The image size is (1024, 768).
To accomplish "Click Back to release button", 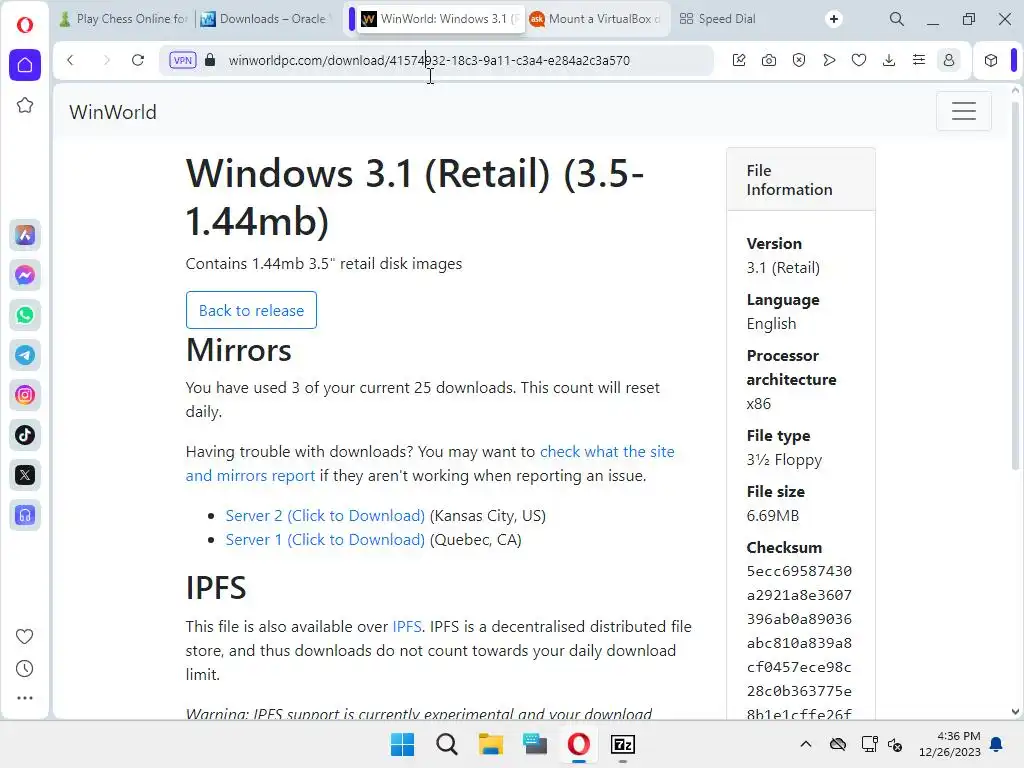I will [x=251, y=310].
